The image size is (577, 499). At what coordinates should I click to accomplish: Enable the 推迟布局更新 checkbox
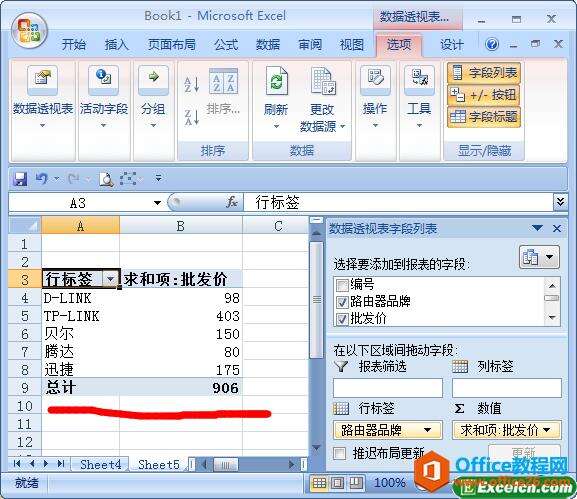pos(339,453)
